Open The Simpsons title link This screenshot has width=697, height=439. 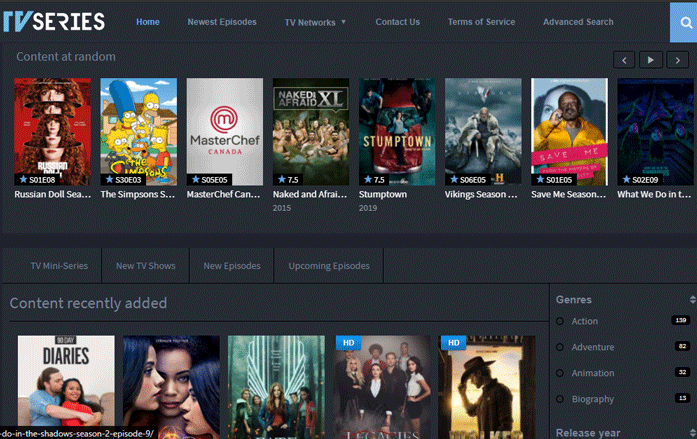click(138, 195)
